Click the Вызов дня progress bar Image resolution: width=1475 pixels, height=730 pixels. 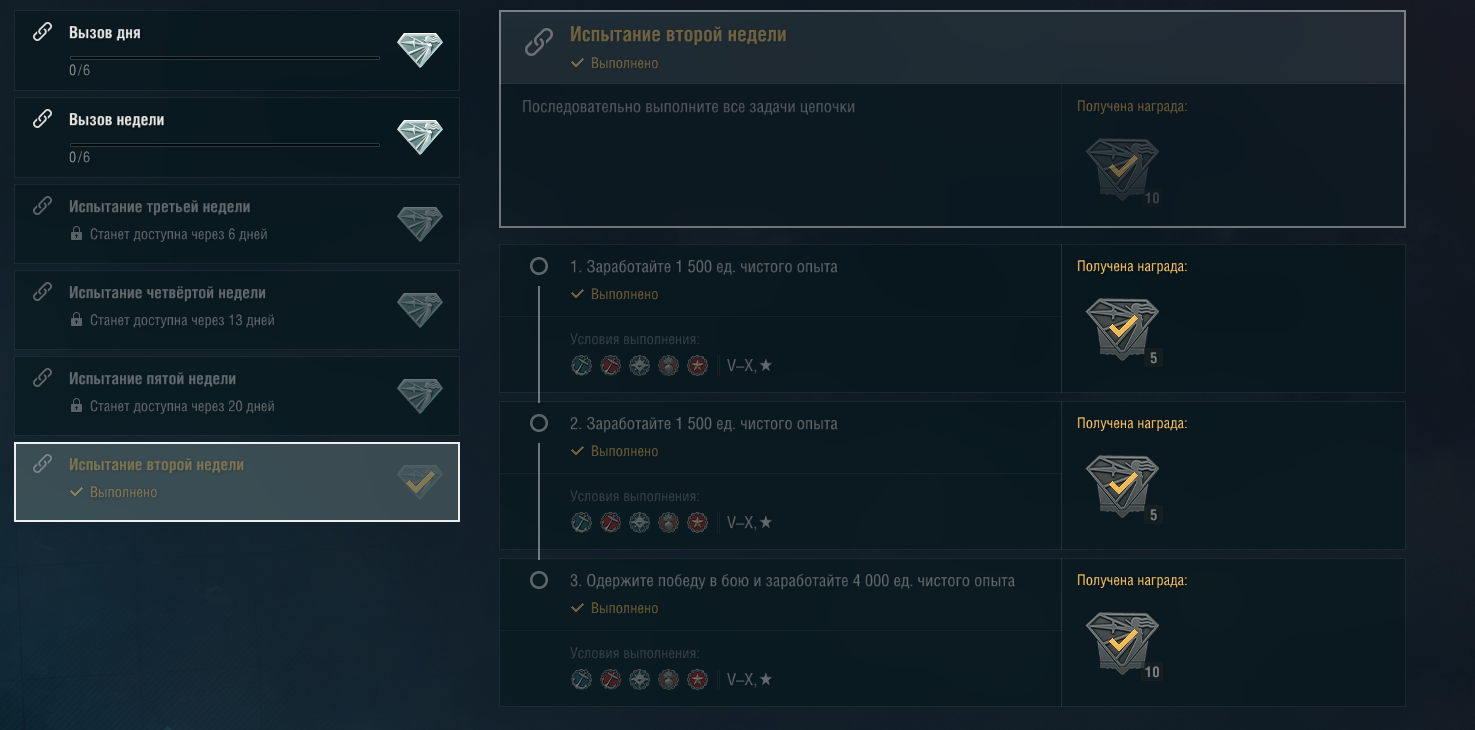click(x=224, y=58)
